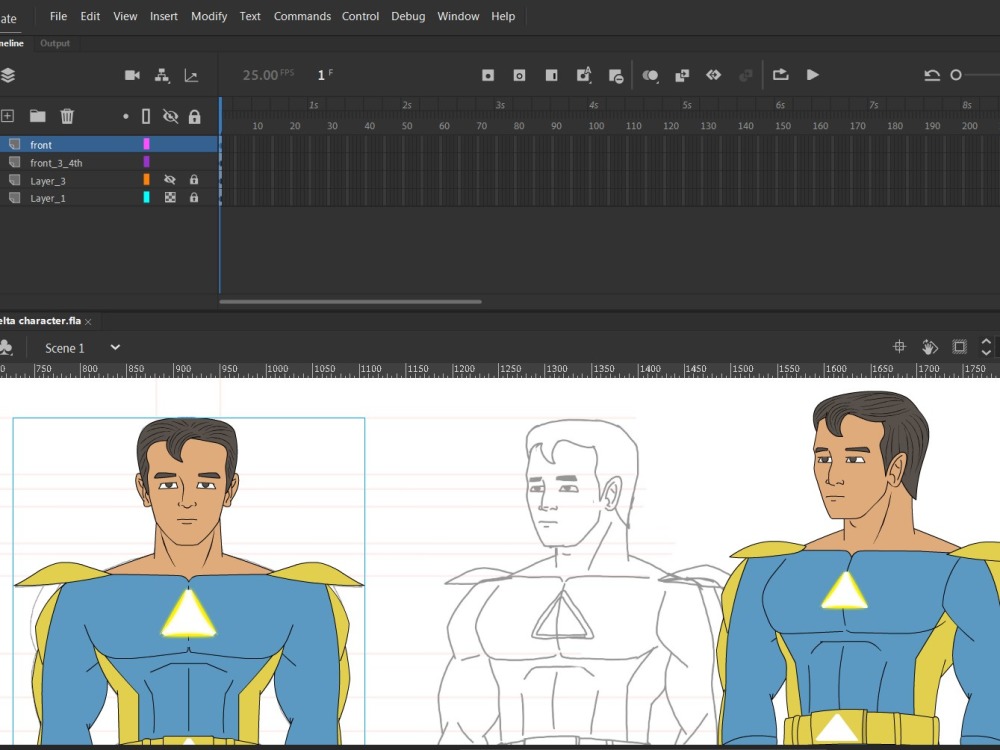
Task: Open the View menu
Action: point(125,16)
